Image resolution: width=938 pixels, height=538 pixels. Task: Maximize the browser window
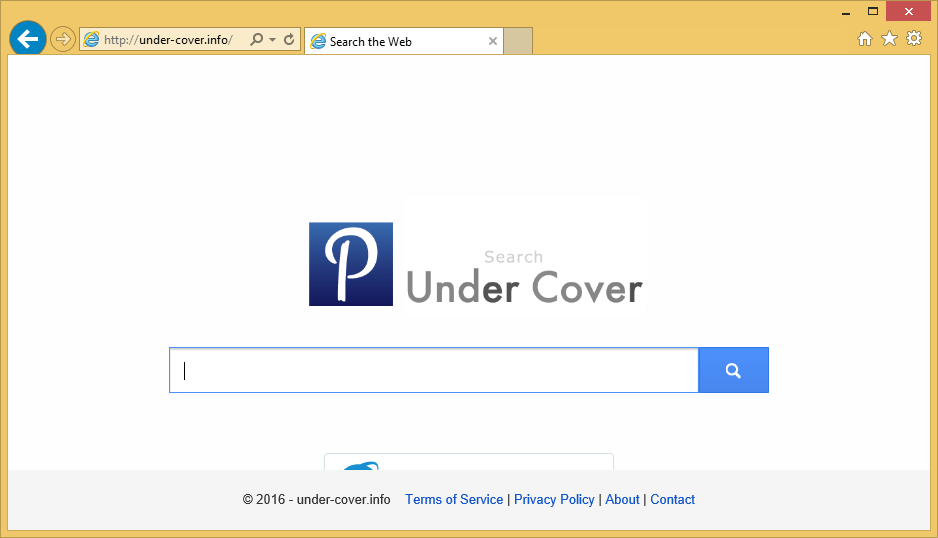tap(872, 10)
